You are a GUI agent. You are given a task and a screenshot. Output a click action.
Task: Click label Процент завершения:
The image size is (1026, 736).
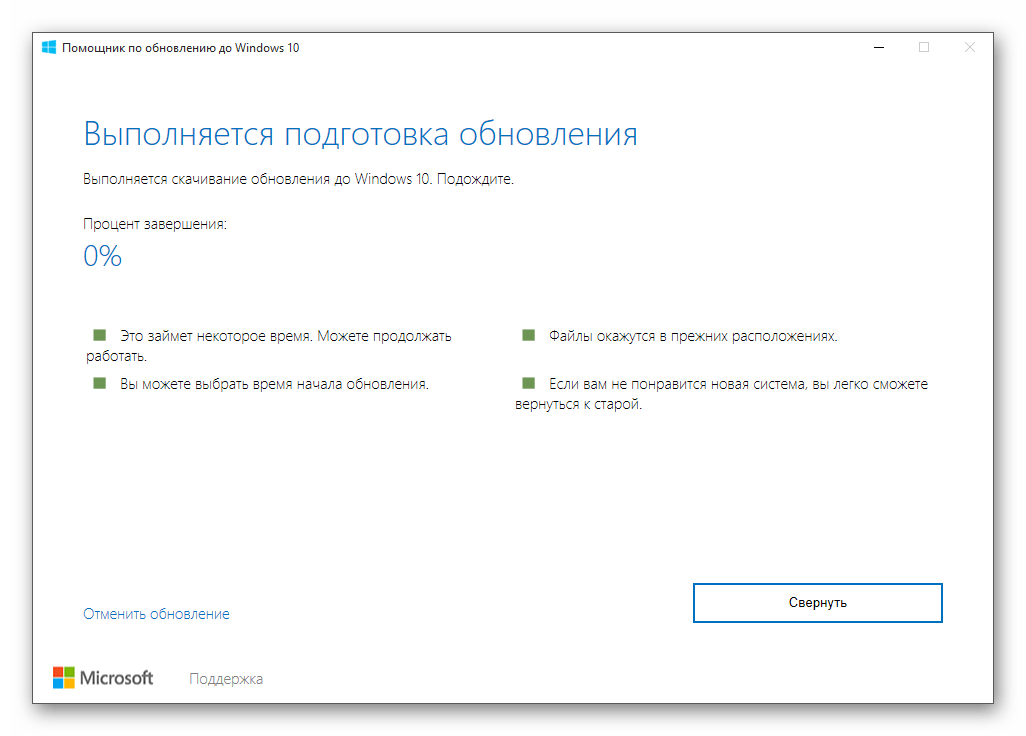pyautogui.click(x=155, y=224)
